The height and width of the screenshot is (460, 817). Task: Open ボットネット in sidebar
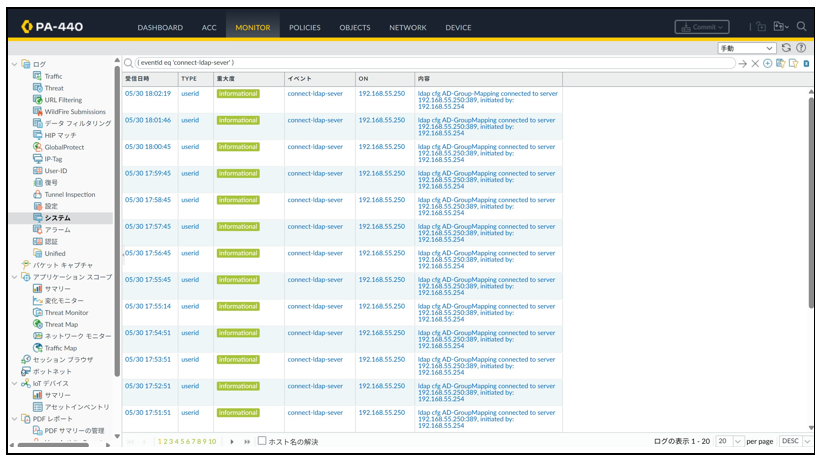pos(52,371)
